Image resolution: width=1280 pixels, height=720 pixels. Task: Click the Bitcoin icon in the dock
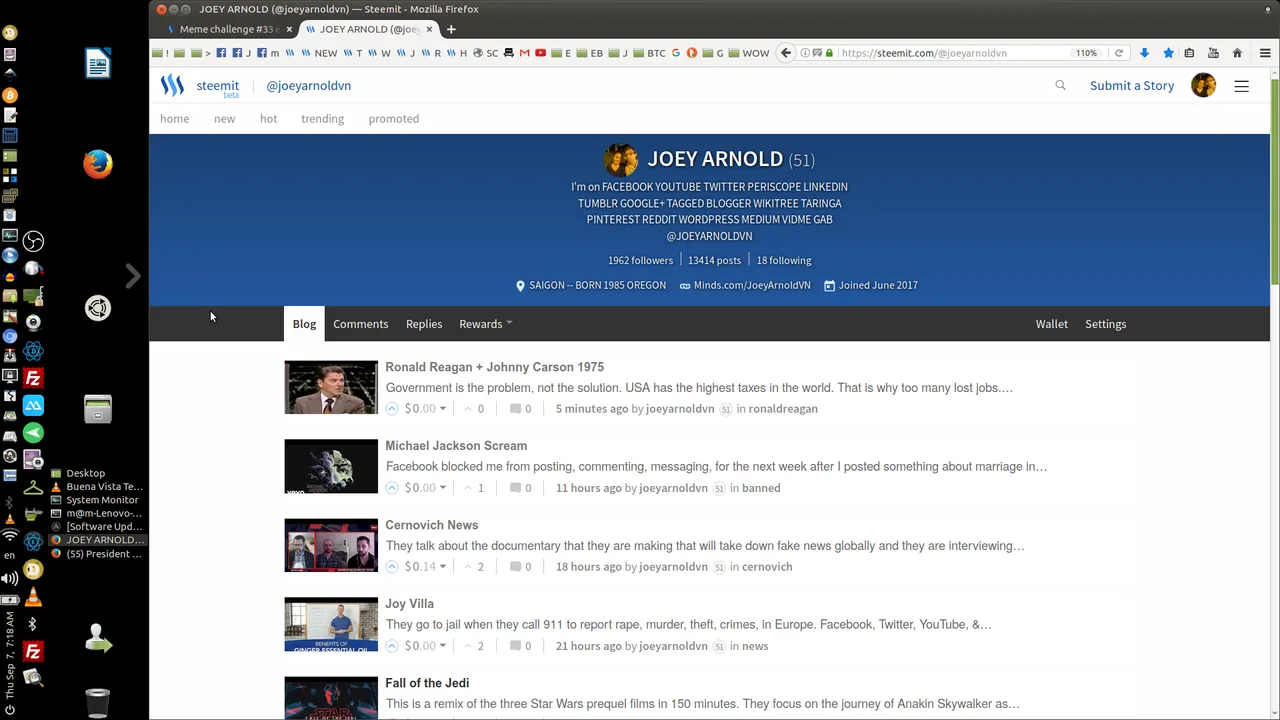[10, 95]
